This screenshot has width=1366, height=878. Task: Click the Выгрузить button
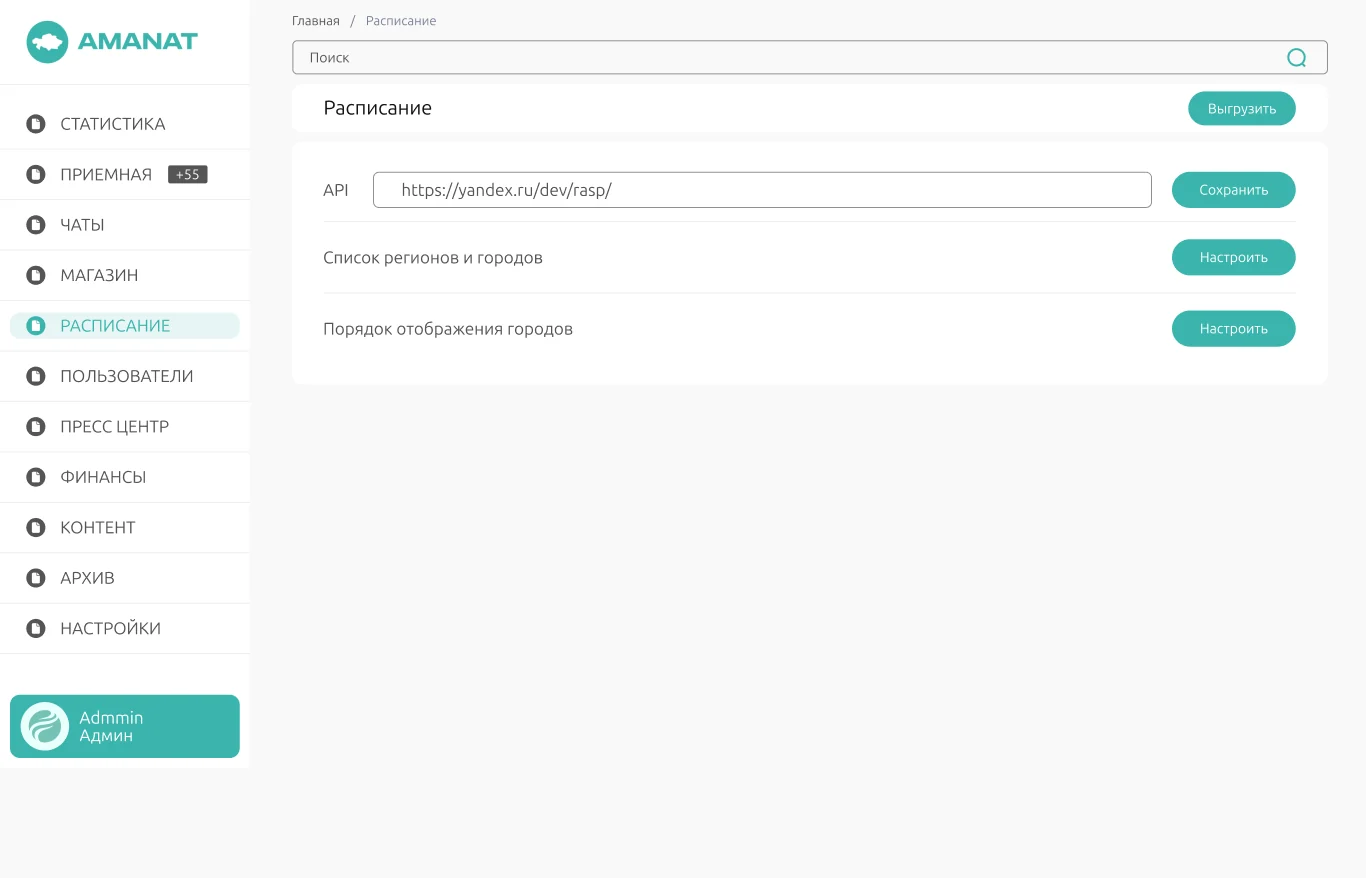pyautogui.click(x=1241, y=108)
